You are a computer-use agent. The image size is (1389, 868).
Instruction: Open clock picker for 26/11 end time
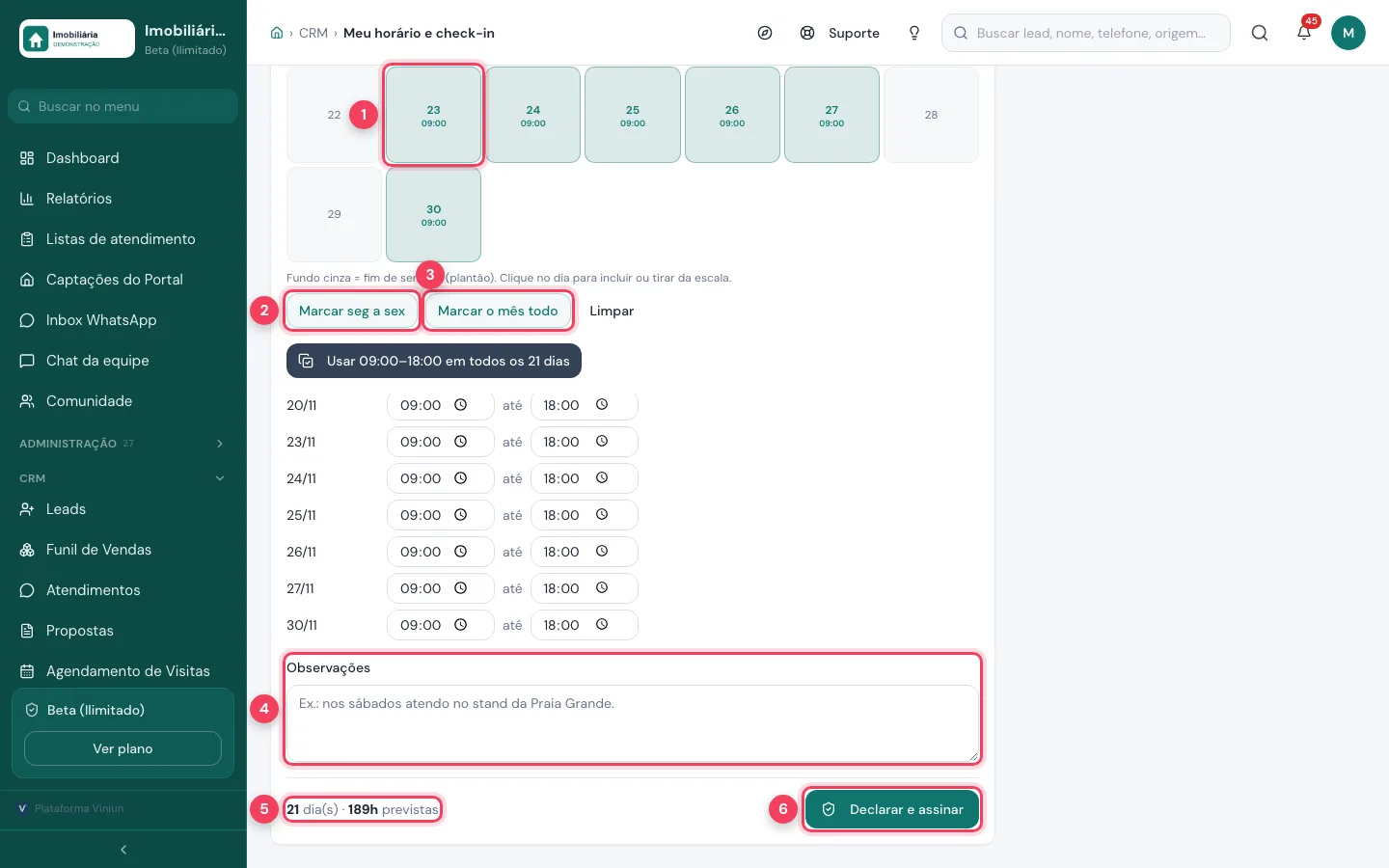(602, 552)
